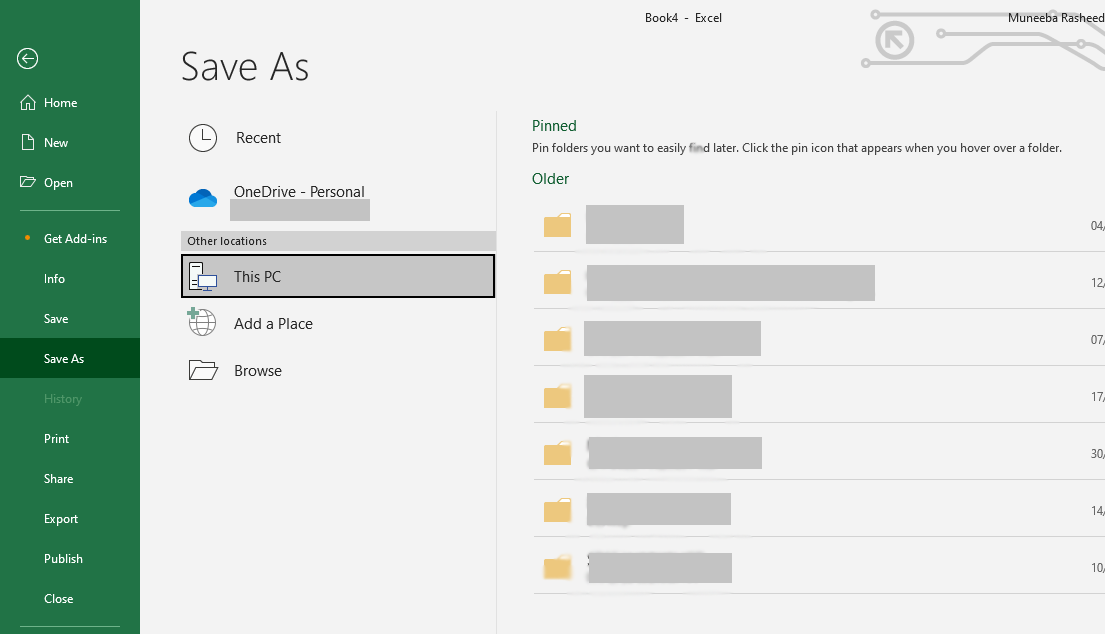Go to the Info page
The width and height of the screenshot is (1105, 634).
pos(55,279)
